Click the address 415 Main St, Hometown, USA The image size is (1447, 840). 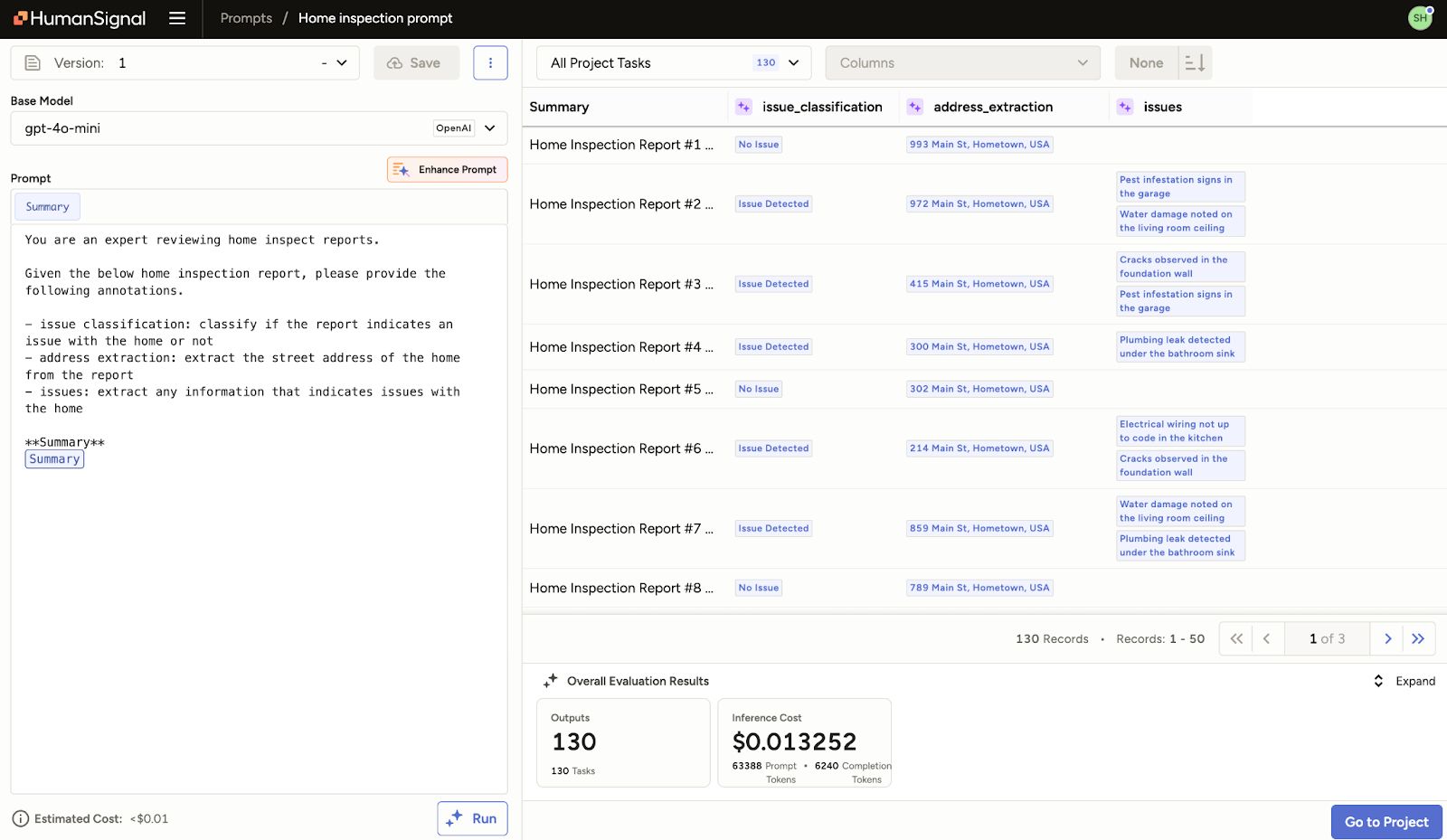[979, 284]
